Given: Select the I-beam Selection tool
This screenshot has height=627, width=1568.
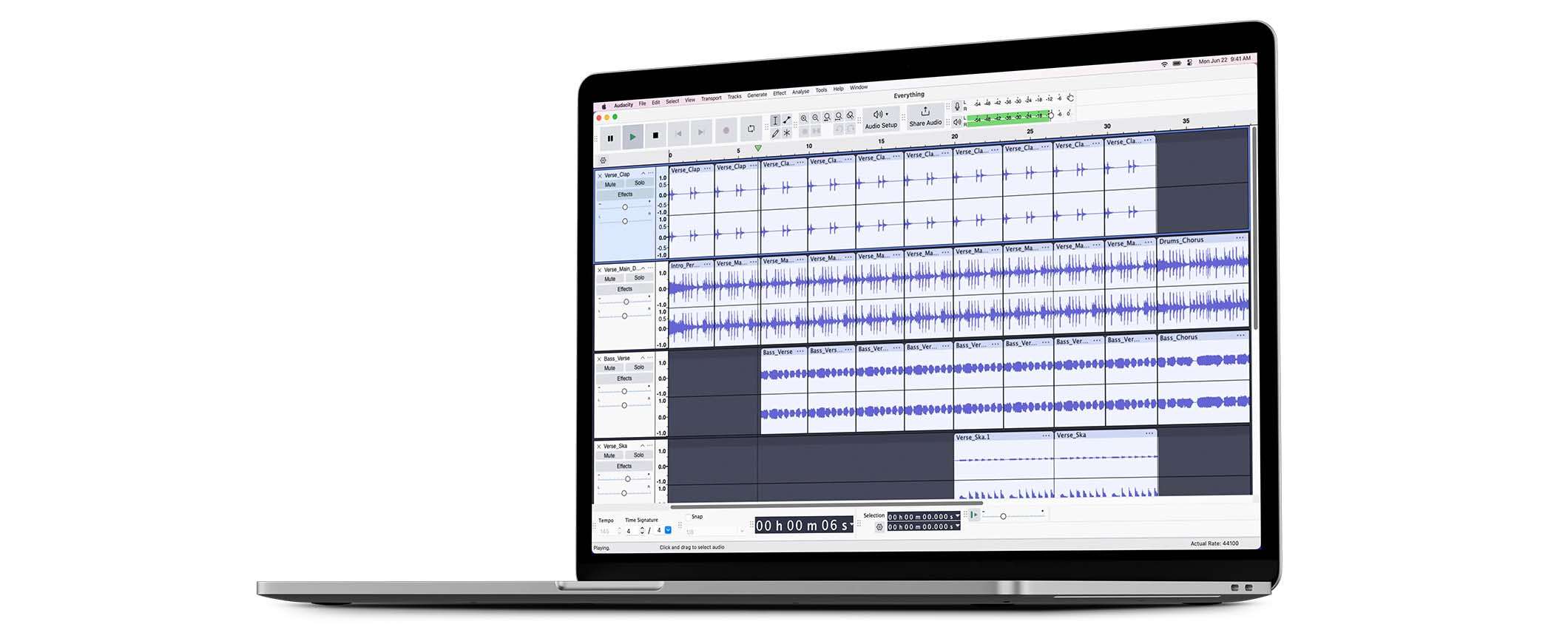Looking at the screenshot, I should [775, 121].
